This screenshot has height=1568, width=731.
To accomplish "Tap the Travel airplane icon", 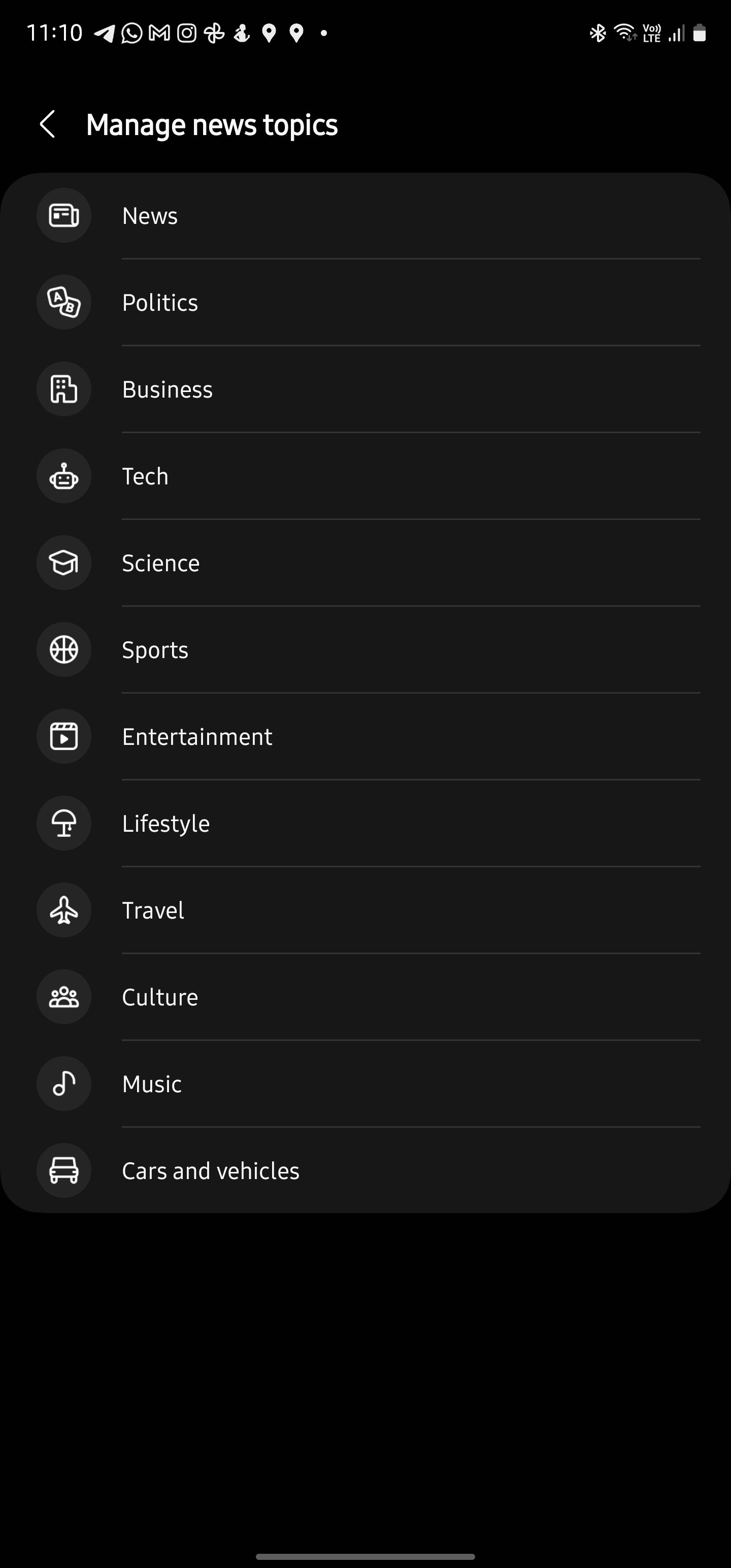I will point(64,910).
